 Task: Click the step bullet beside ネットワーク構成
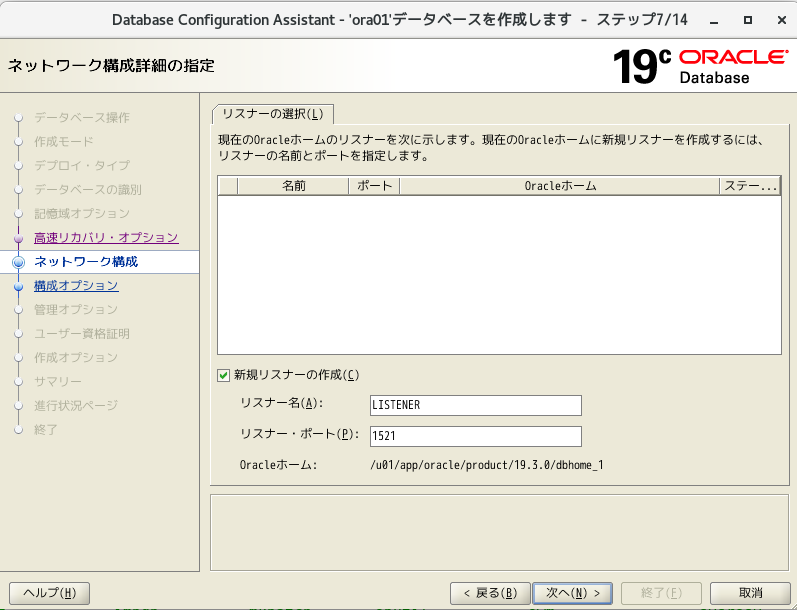[x=18, y=262]
